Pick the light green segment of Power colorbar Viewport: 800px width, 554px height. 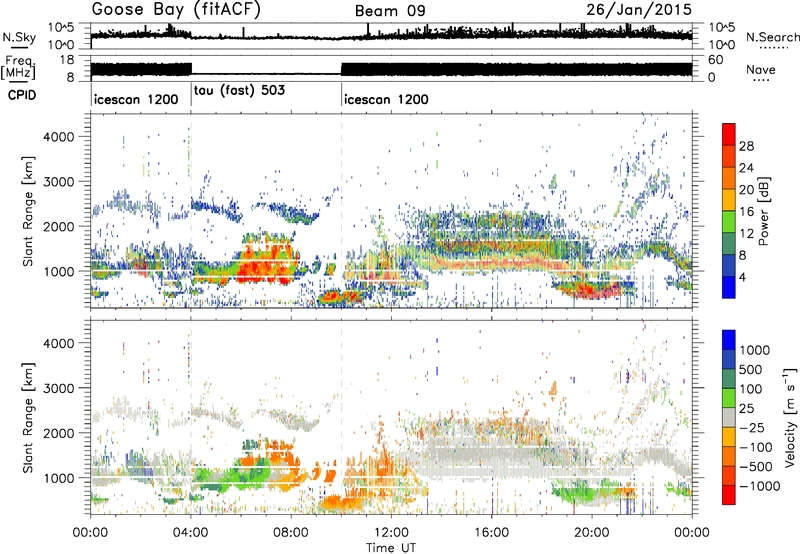(729, 222)
